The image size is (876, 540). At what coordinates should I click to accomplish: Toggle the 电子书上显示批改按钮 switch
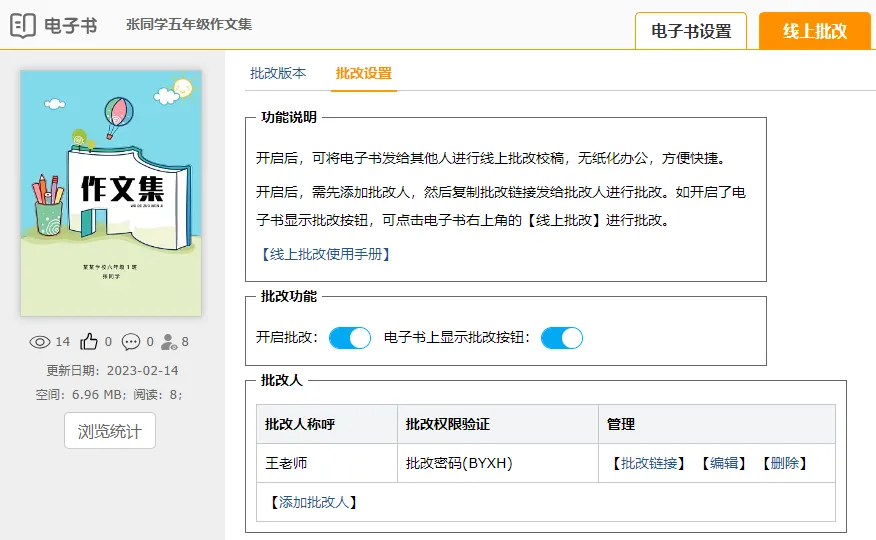561,338
